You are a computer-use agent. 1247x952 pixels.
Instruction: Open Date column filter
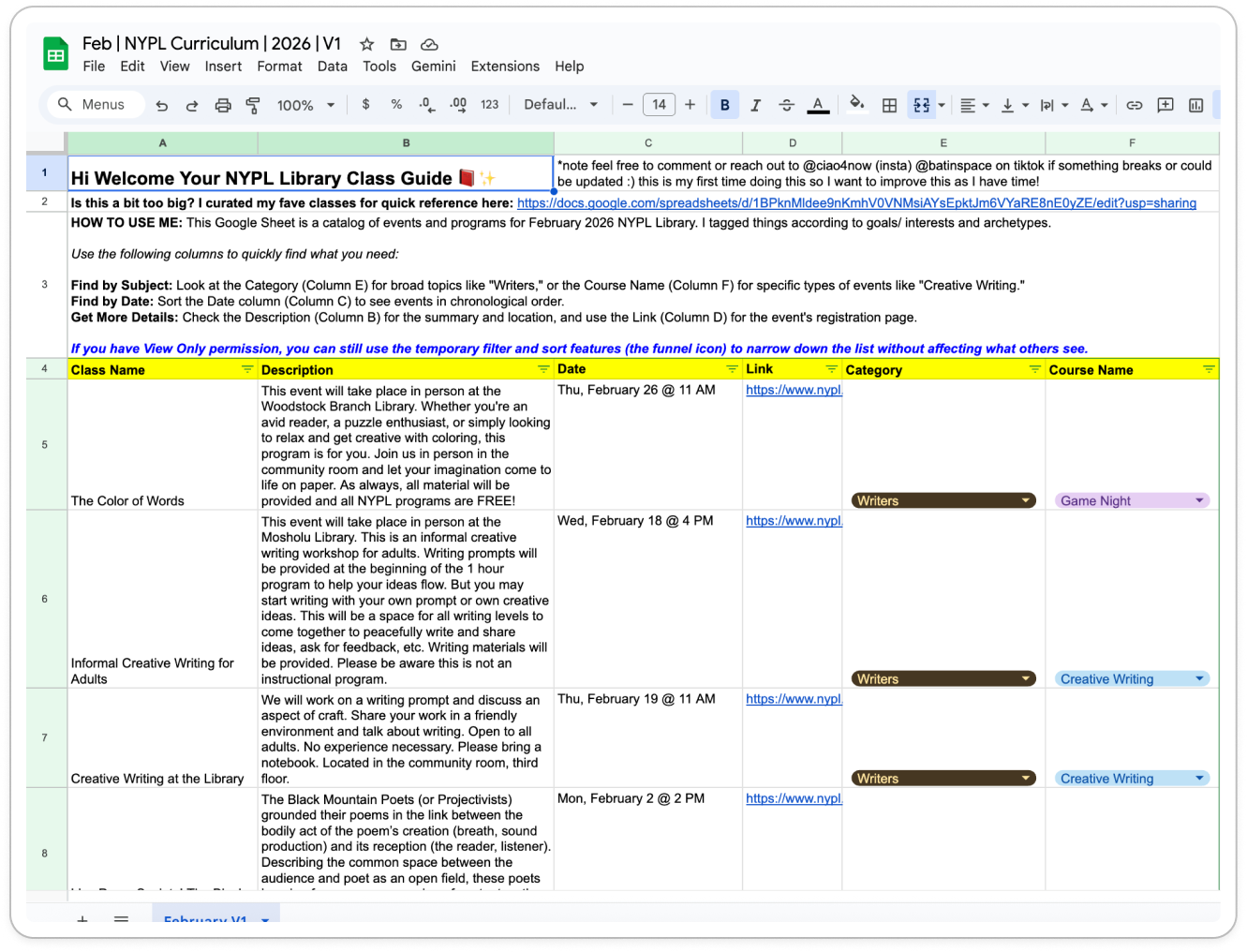click(733, 369)
